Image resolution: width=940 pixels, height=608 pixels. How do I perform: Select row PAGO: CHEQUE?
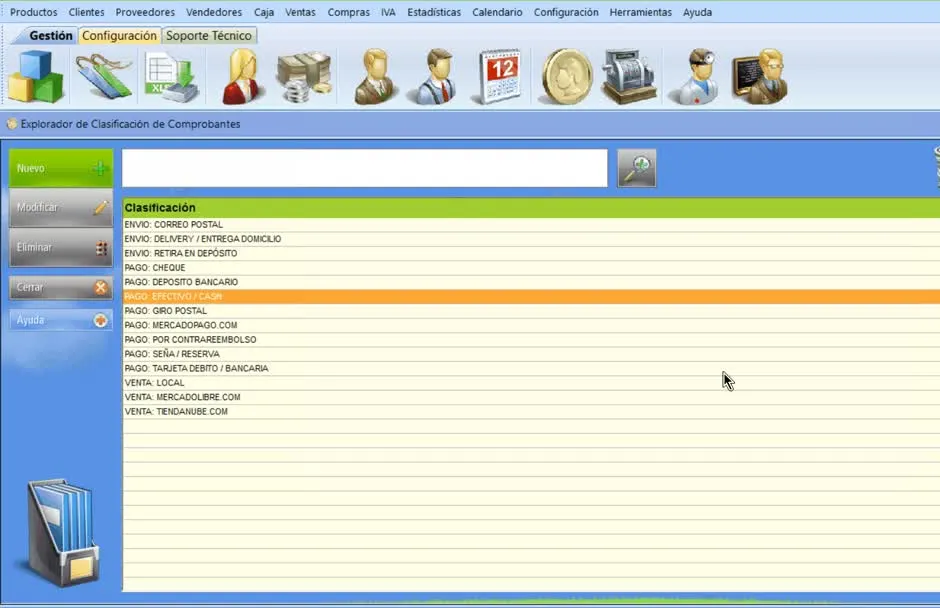click(531, 268)
